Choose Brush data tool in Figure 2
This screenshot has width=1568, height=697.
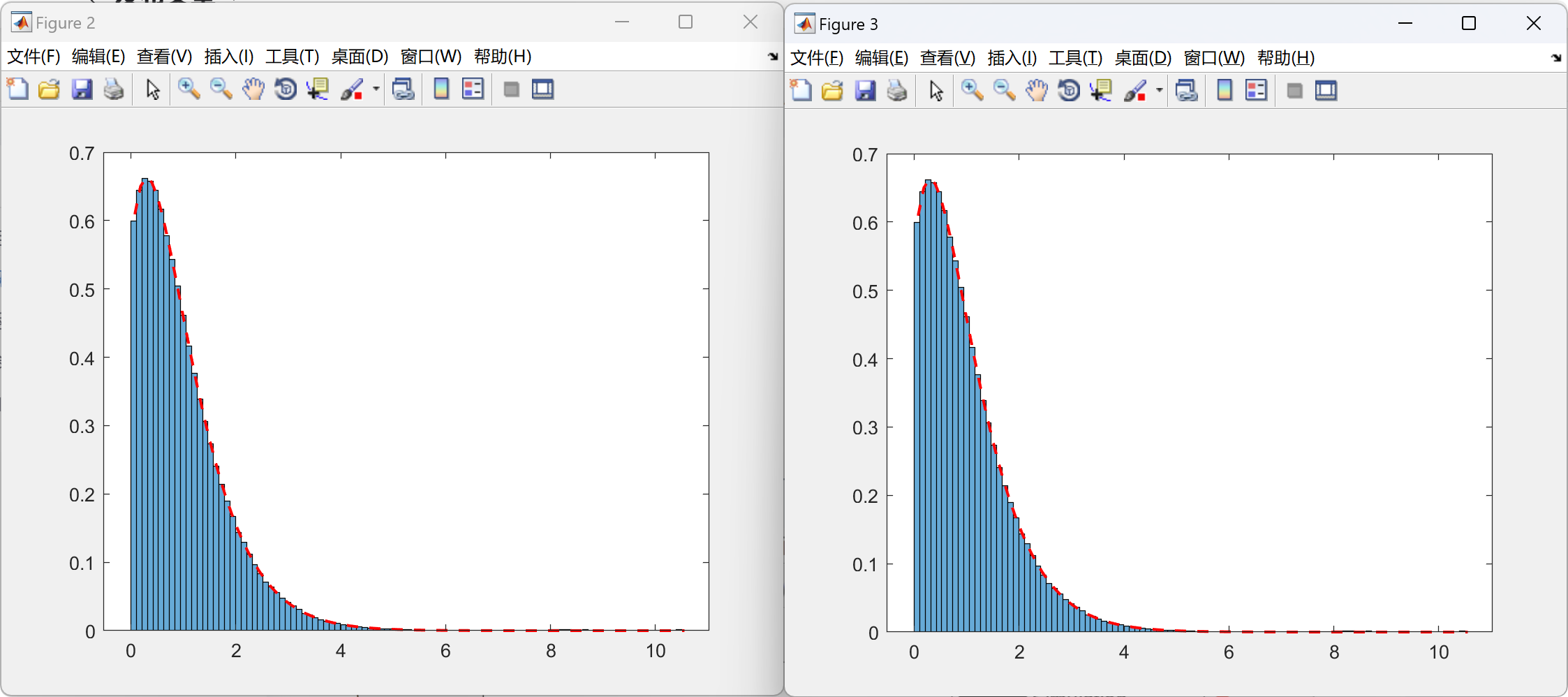(353, 89)
